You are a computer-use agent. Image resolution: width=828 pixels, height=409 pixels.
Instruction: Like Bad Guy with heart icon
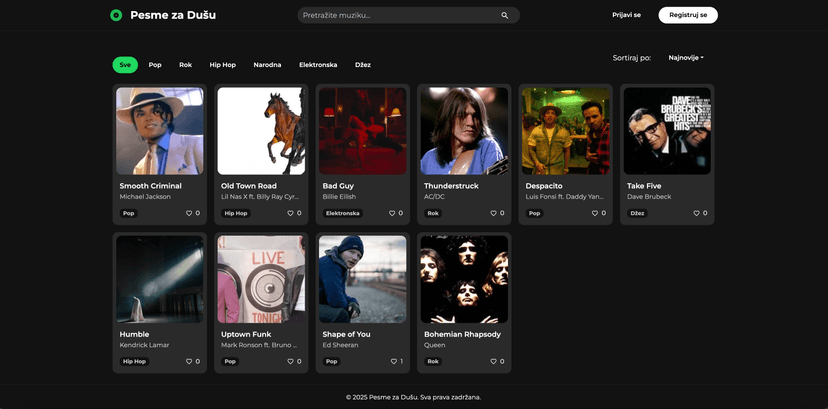point(392,213)
